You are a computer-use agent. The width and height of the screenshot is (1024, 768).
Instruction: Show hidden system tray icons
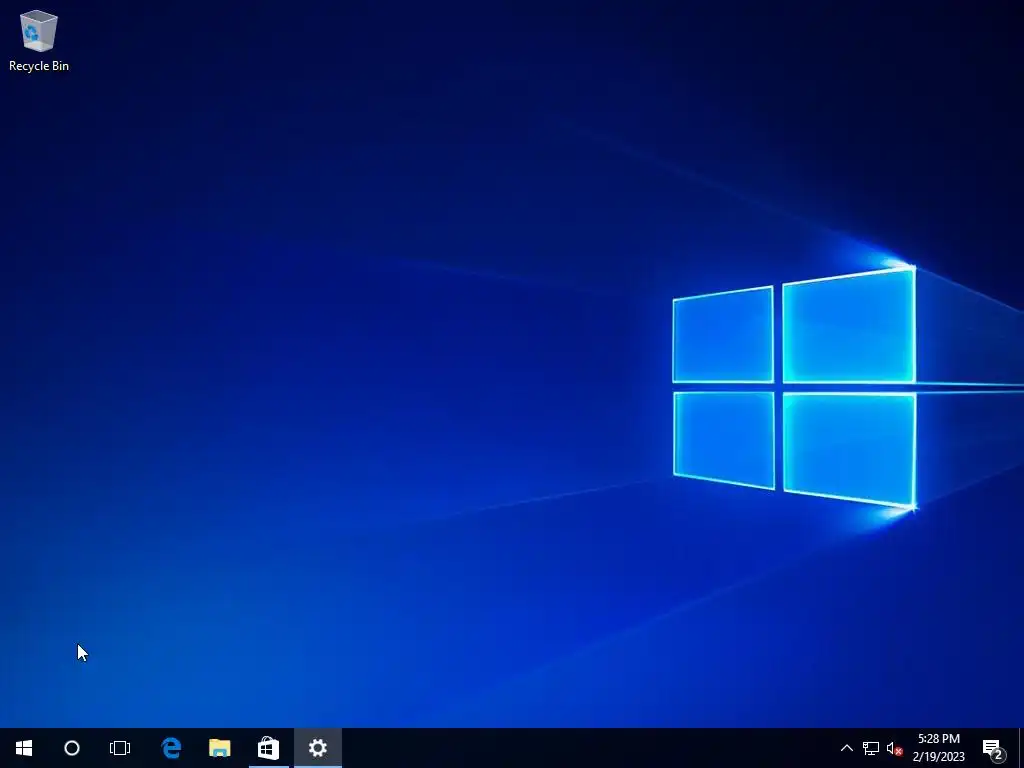(846, 748)
